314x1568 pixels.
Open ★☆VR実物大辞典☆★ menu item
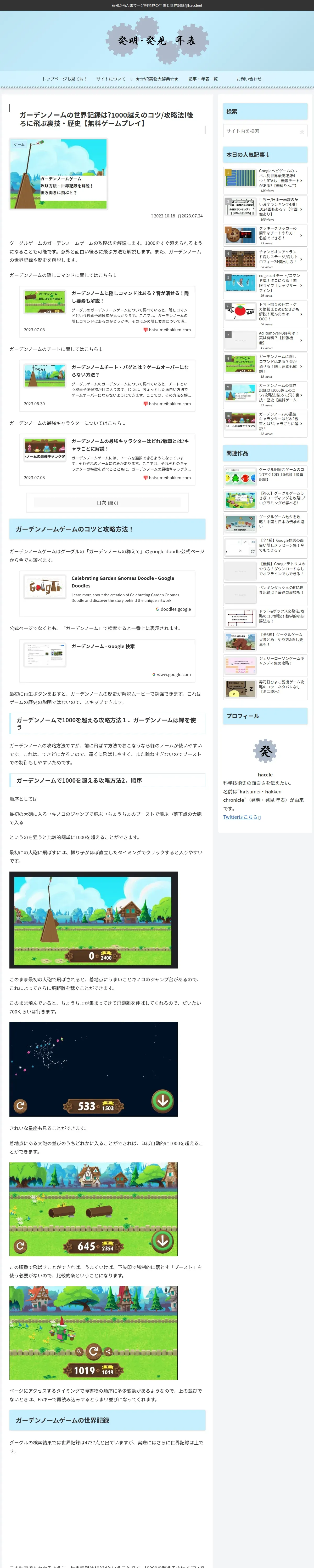[157, 78]
